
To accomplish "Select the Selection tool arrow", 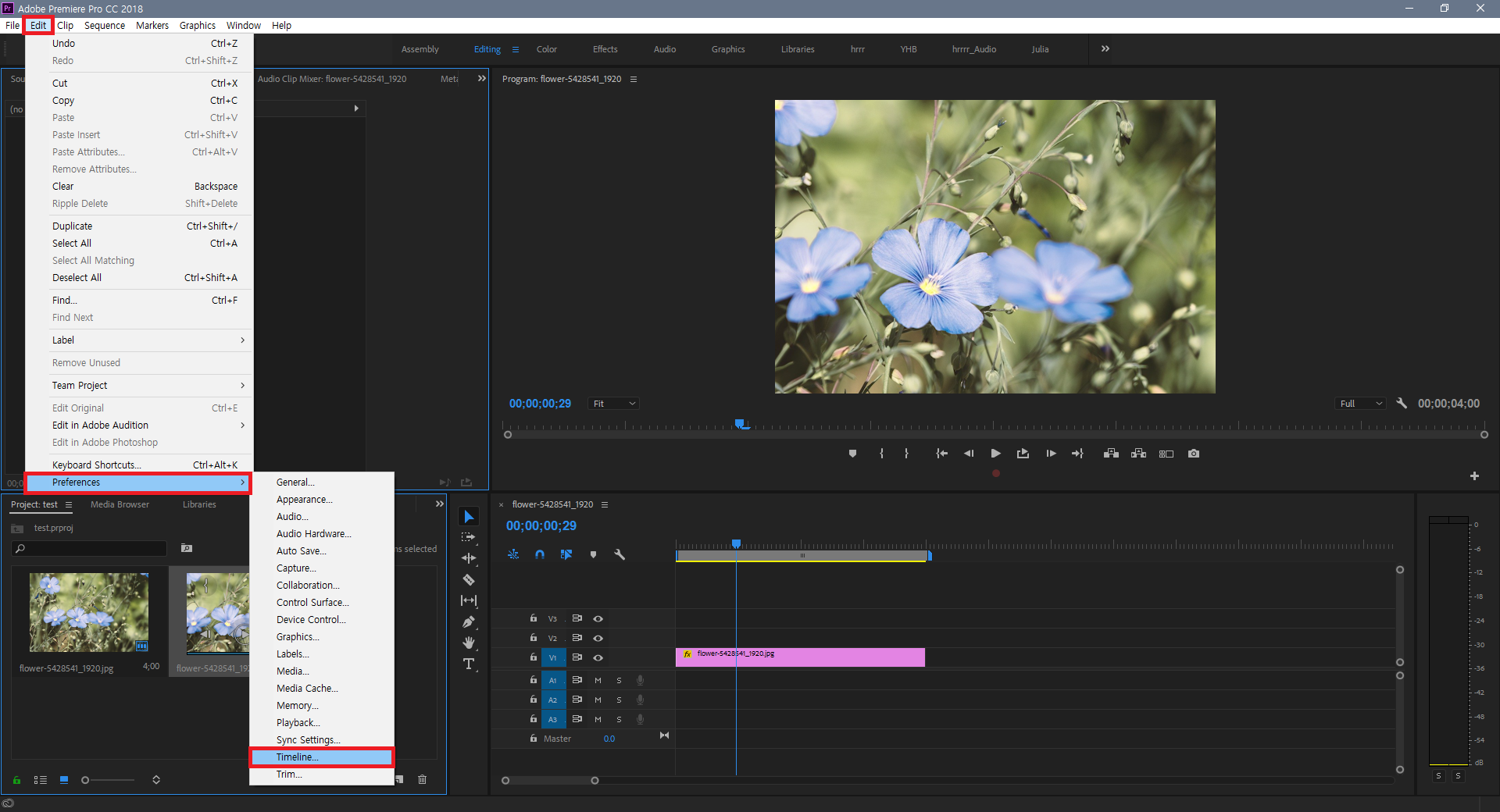I will (469, 517).
